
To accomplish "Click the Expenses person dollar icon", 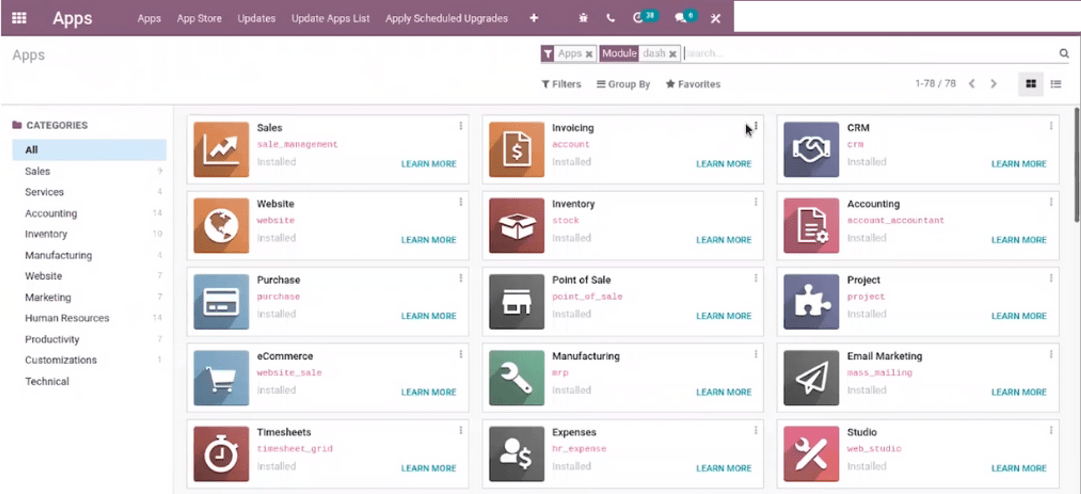I will [x=516, y=453].
